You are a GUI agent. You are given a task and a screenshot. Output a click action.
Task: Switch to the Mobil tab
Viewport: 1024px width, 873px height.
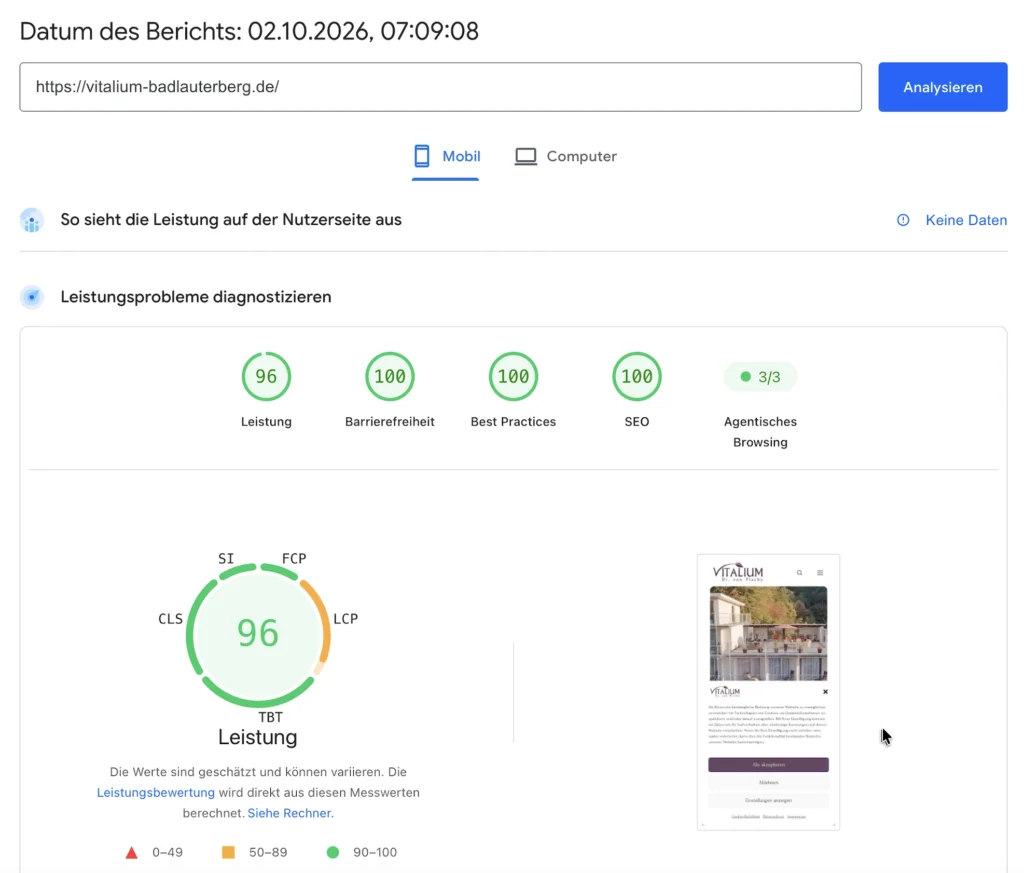pyautogui.click(x=447, y=157)
